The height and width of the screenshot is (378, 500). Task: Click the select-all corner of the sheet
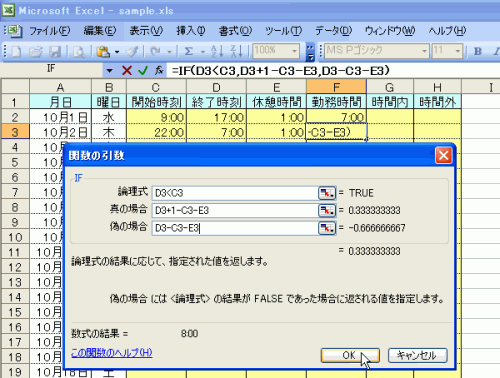click(x=15, y=87)
